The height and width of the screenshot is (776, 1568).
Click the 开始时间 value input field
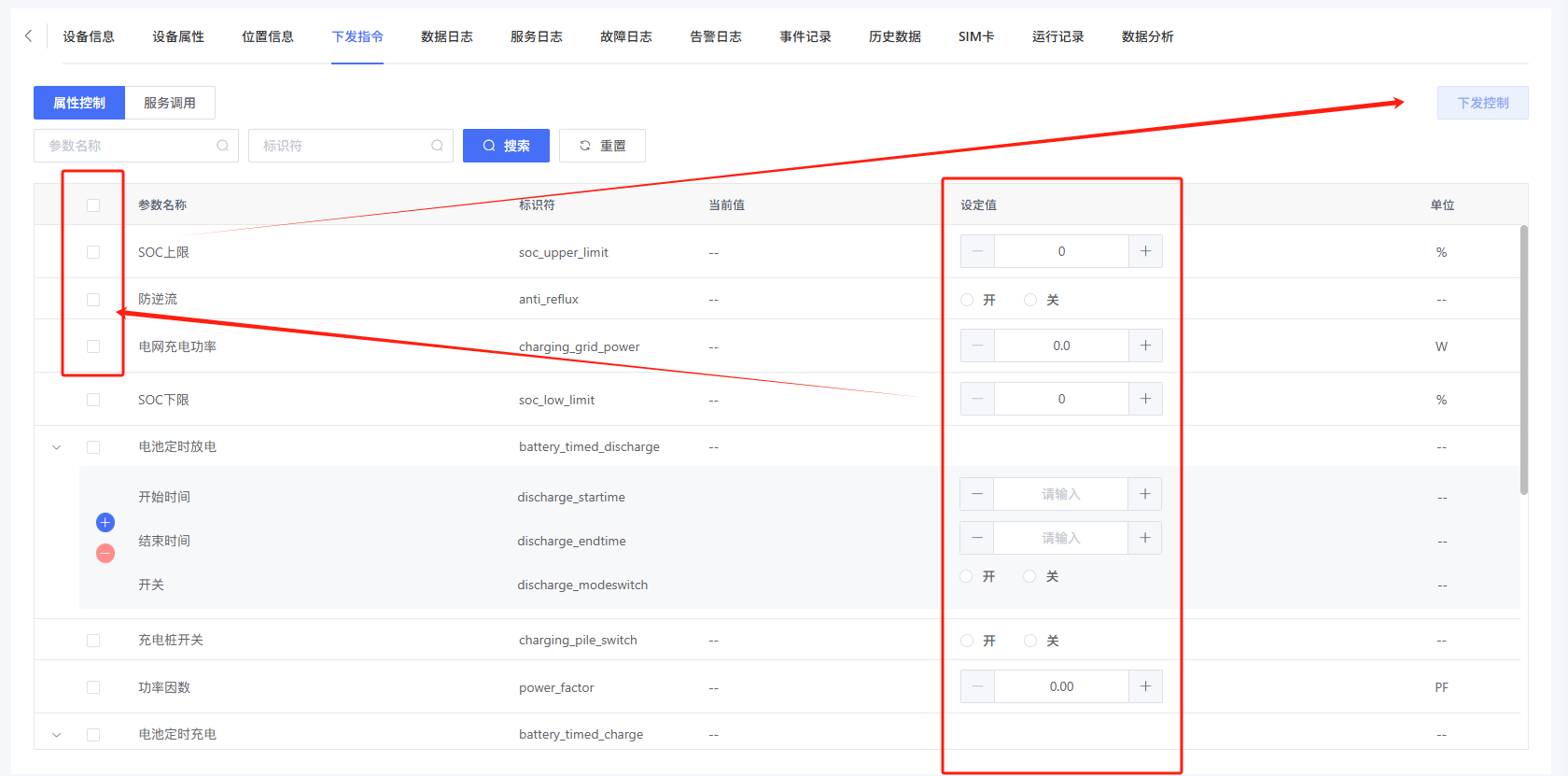1060,494
